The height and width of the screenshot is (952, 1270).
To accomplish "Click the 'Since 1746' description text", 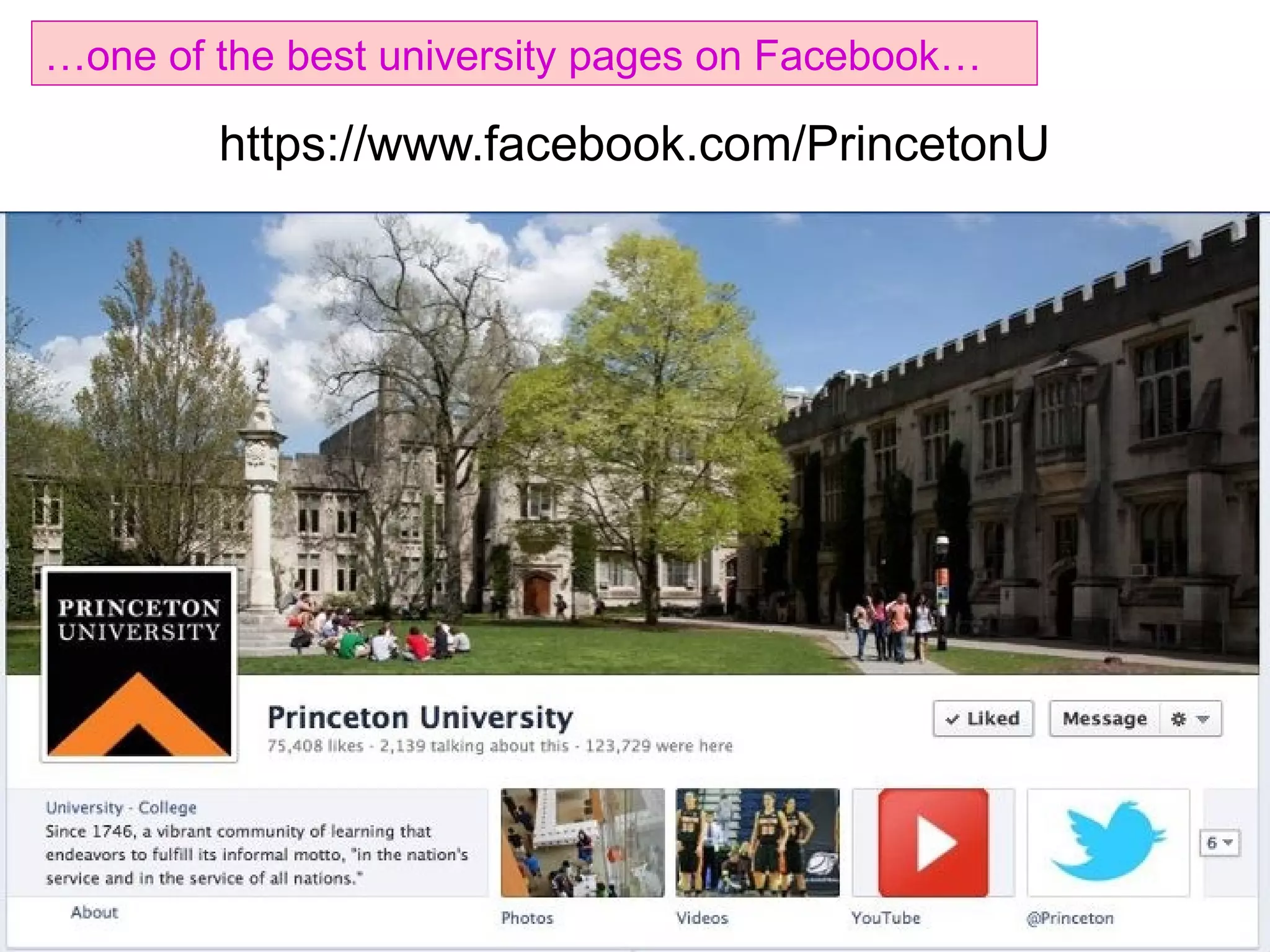I will point(257,855).
